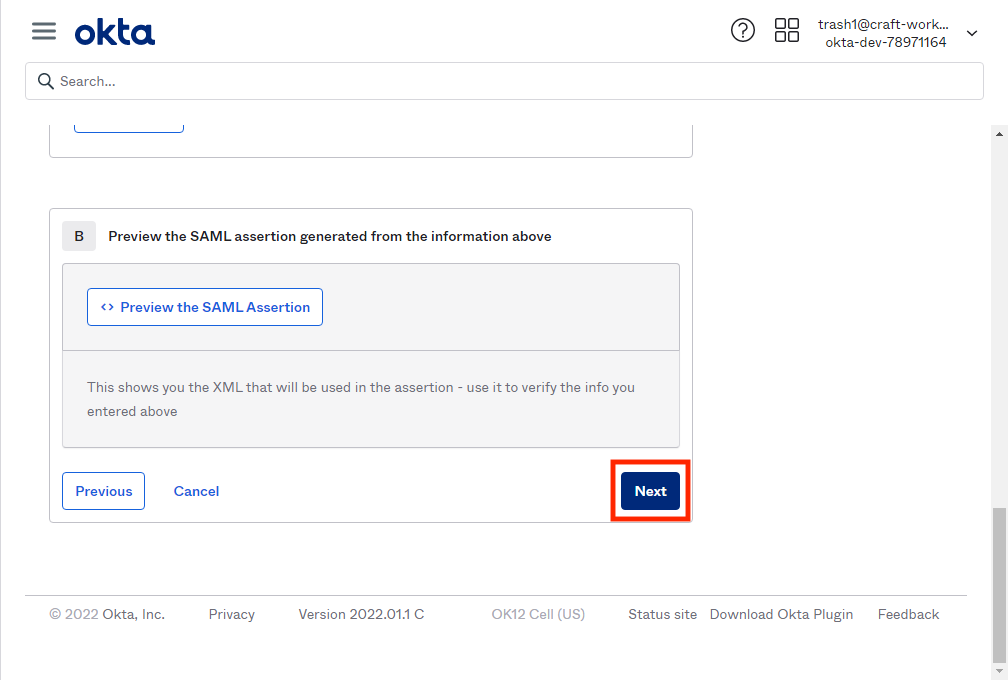Open the Feedback link

coord(908,614)
